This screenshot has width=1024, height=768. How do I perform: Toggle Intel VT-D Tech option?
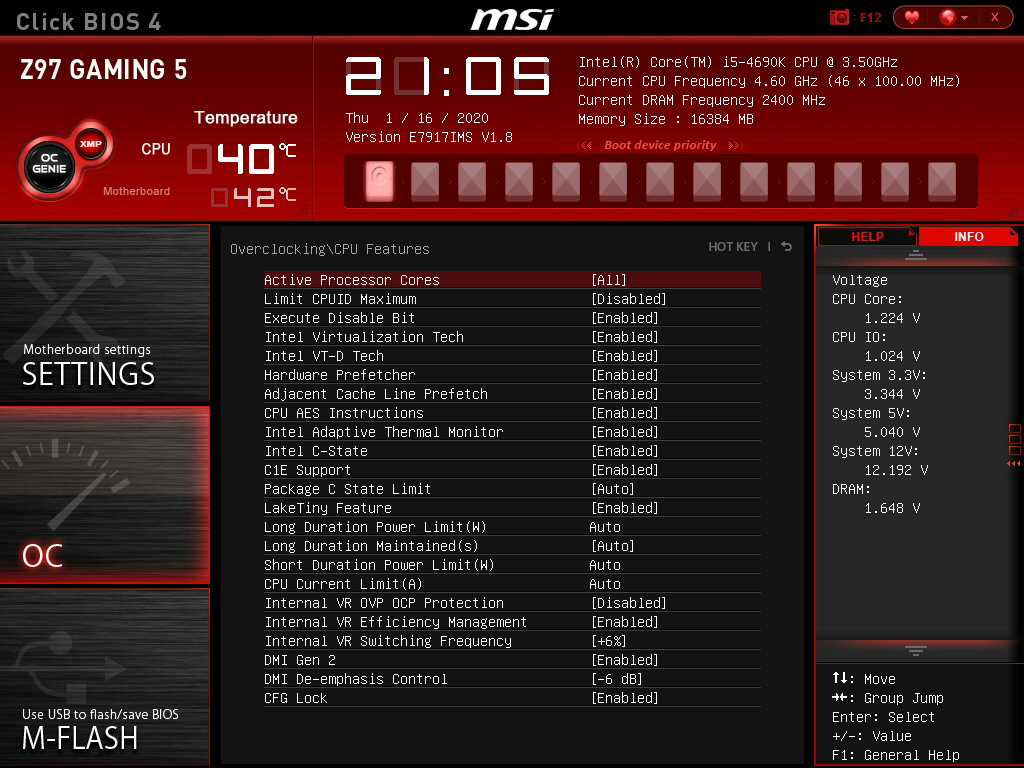(512, 356)
